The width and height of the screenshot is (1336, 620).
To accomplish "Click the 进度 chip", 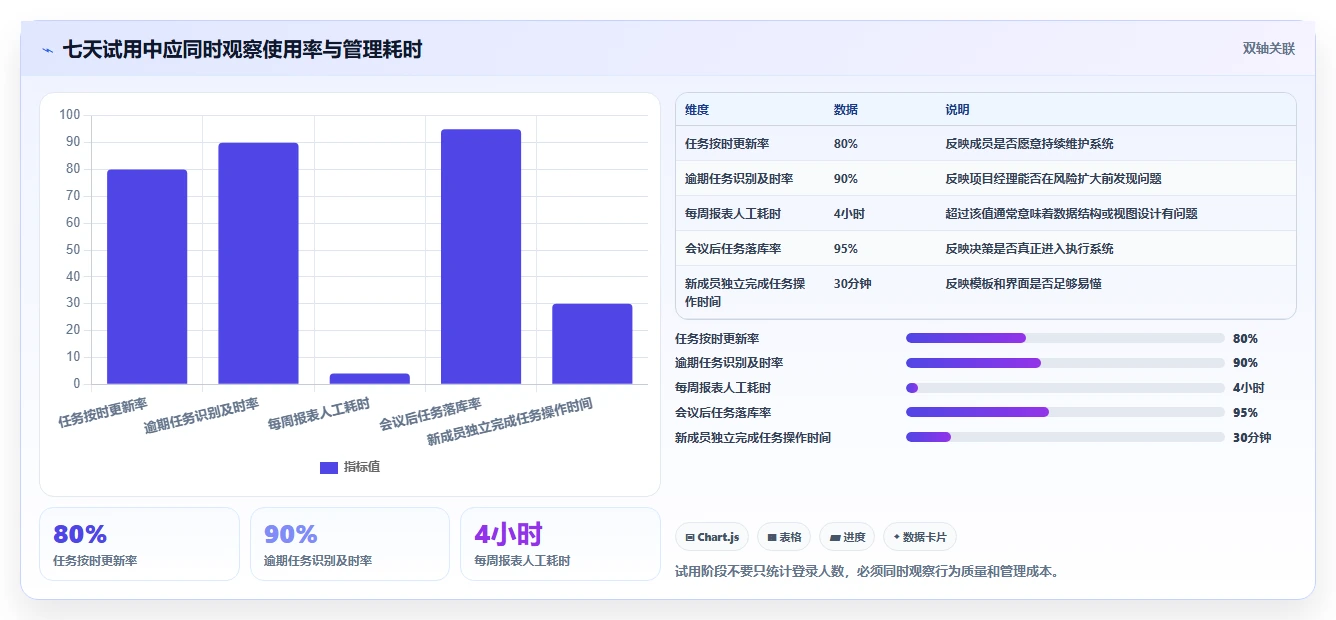I will tap(847, 537).
